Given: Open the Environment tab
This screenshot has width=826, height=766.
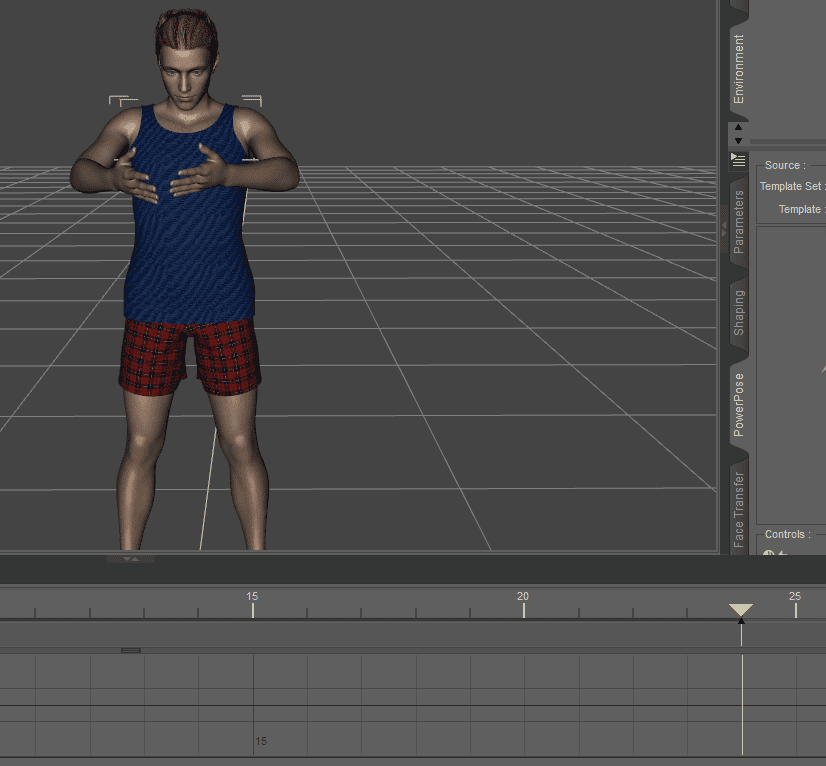Looking at the screenshot, I should tap(739, 65).
